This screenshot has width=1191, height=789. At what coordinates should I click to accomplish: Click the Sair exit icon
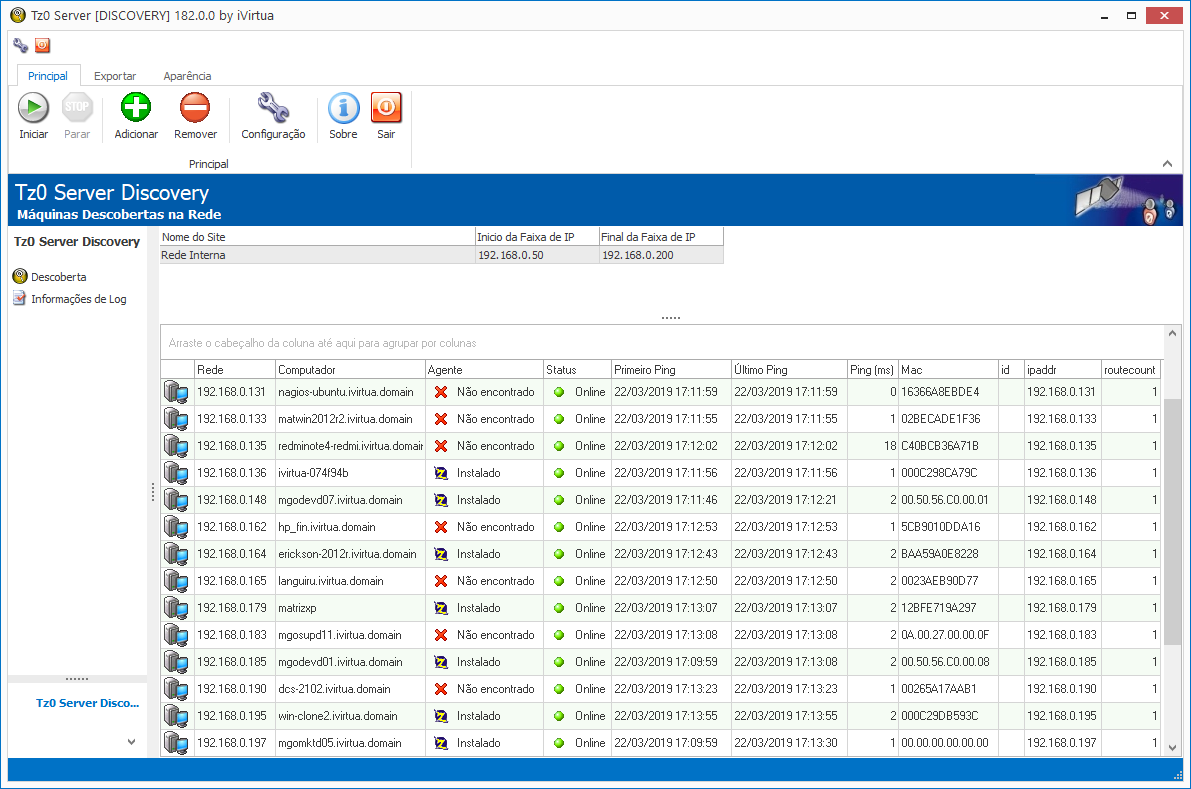point(386,108)
